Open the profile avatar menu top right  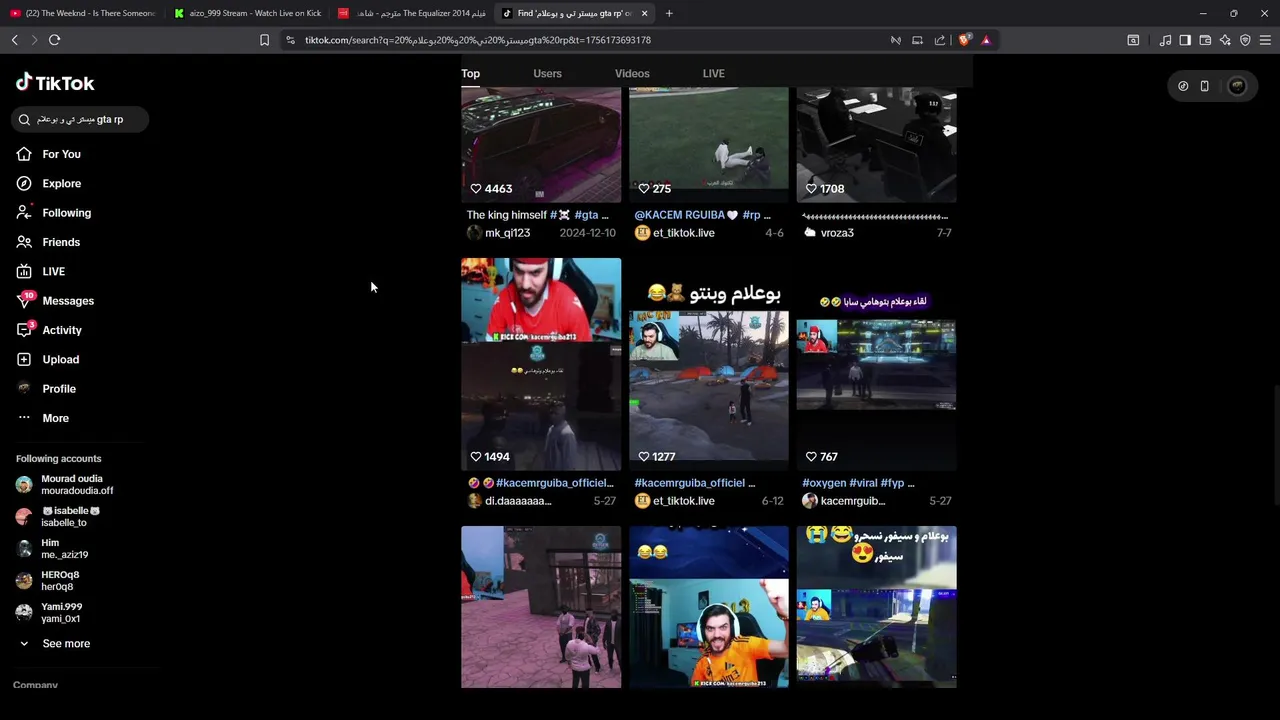(x=1237, y=86)
